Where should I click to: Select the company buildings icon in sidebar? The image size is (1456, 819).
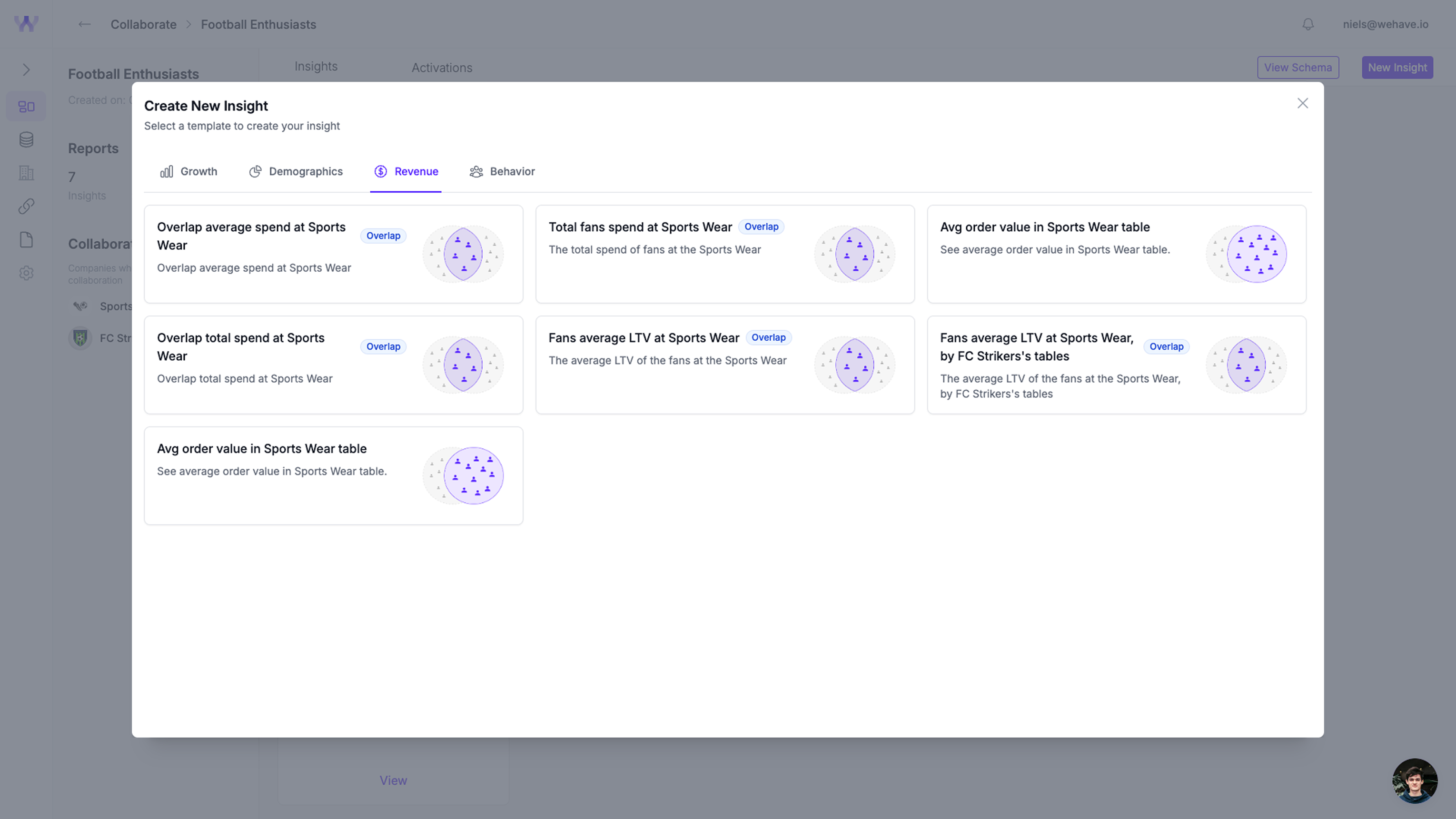click(x=26, y=173)
